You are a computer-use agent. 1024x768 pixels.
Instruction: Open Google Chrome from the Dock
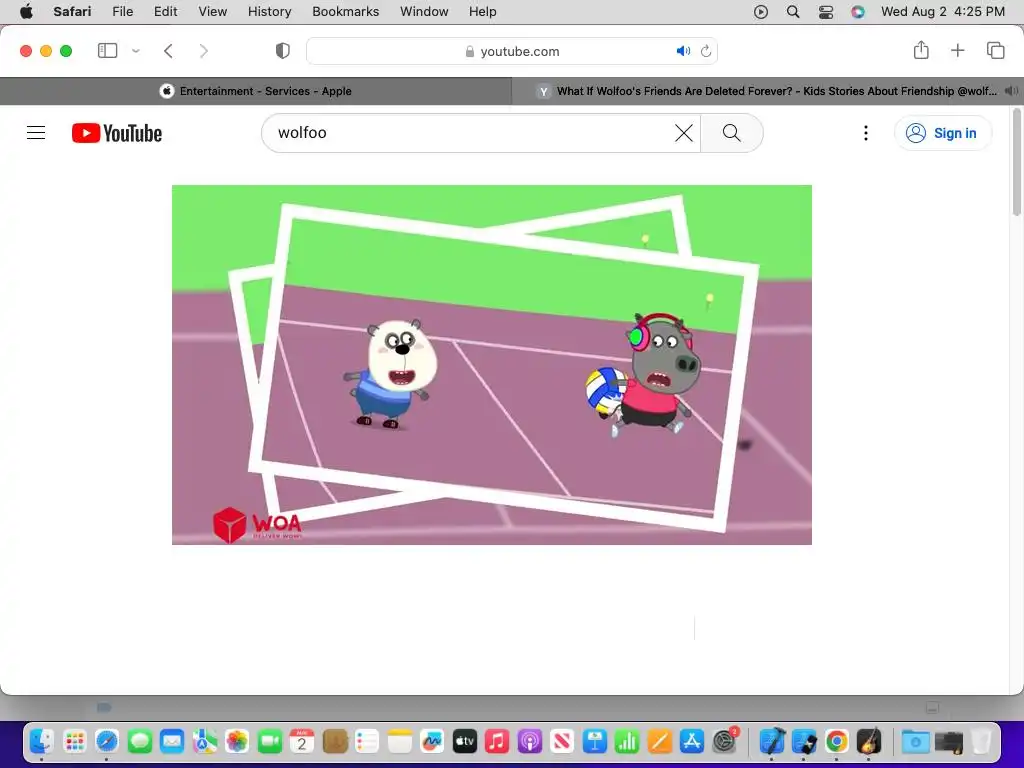click(x=837, y=742)
